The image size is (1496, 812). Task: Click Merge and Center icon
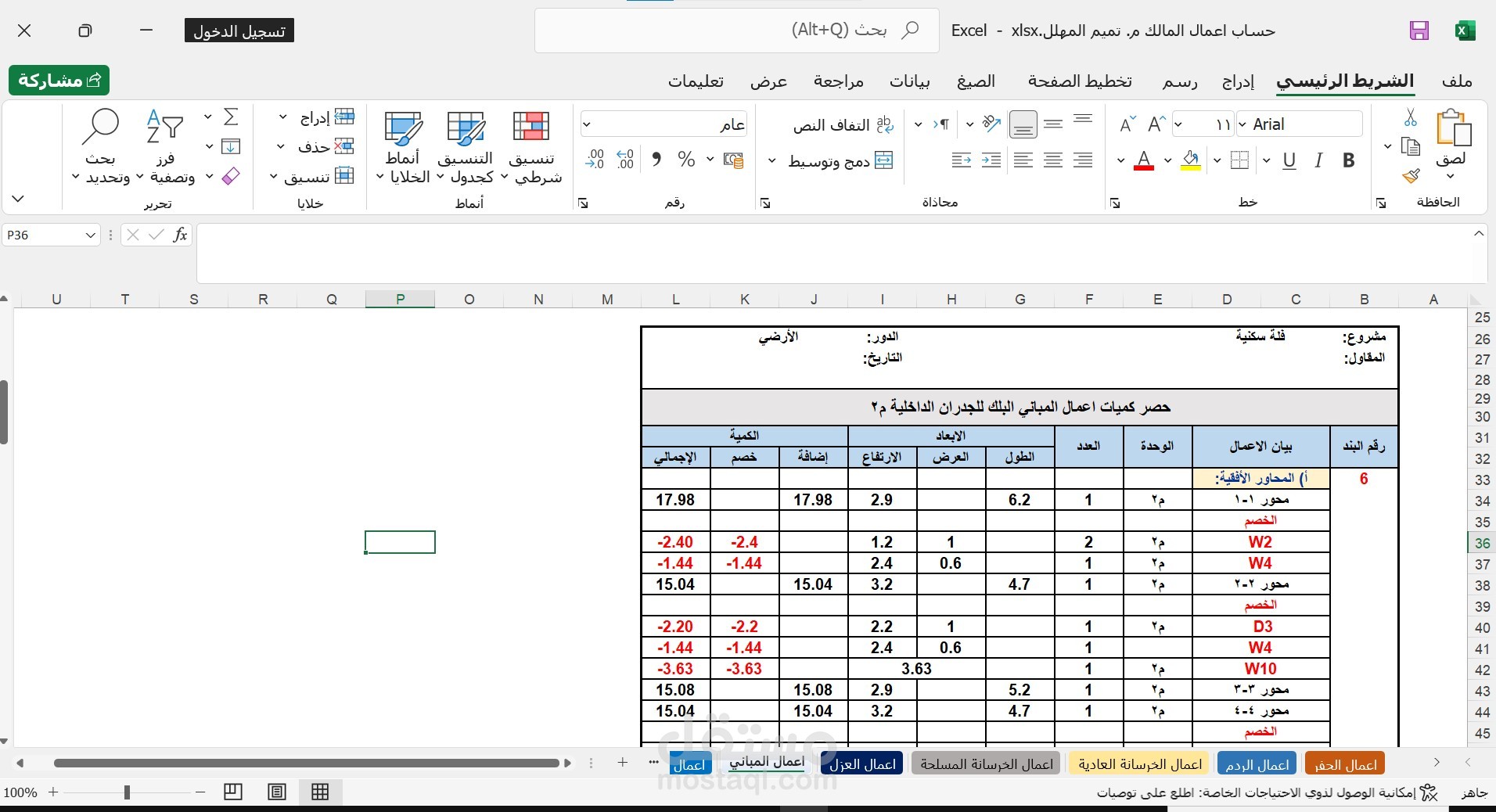(883, 160)
